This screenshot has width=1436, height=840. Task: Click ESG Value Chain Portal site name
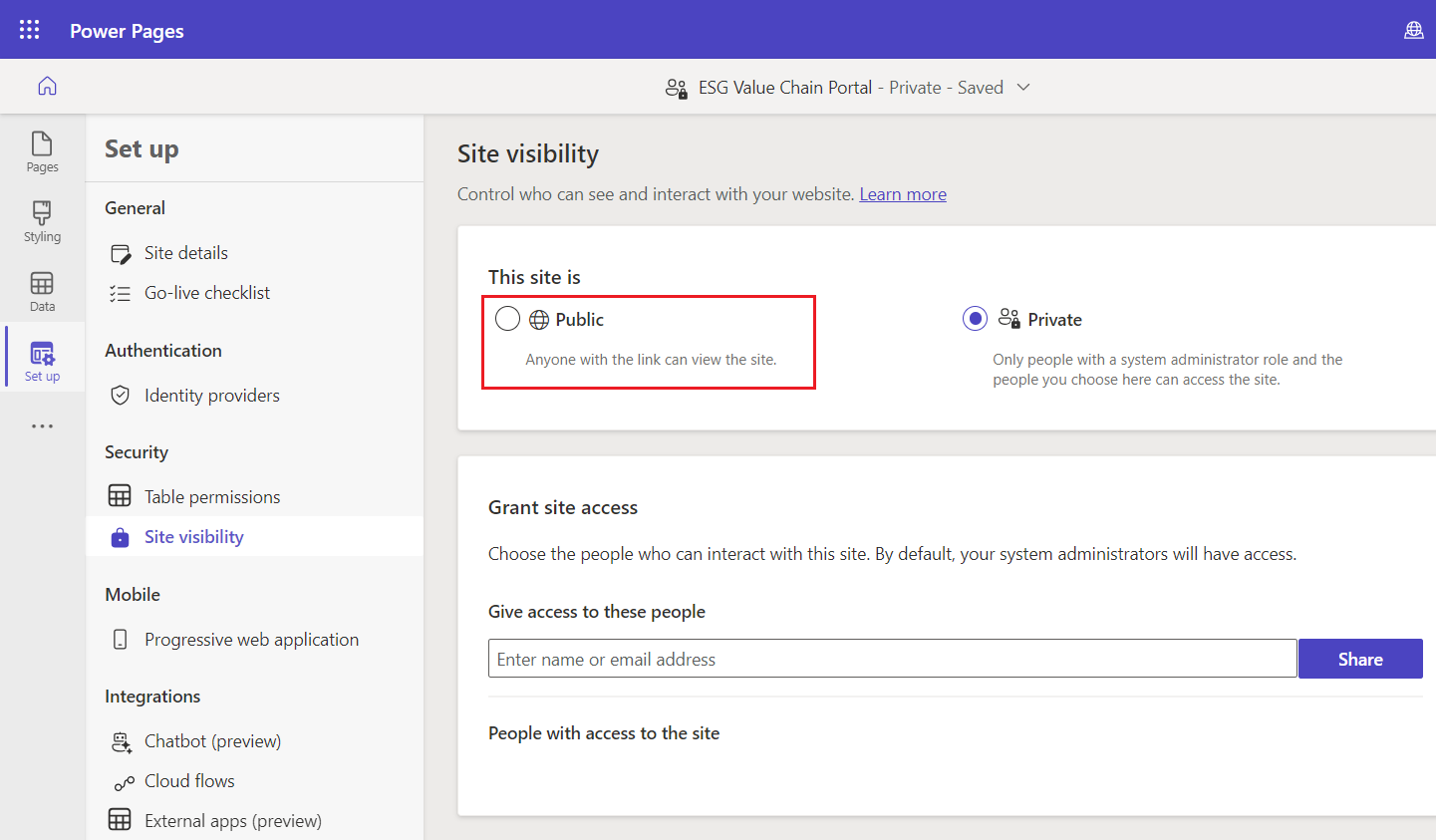(x=785, y=88)
